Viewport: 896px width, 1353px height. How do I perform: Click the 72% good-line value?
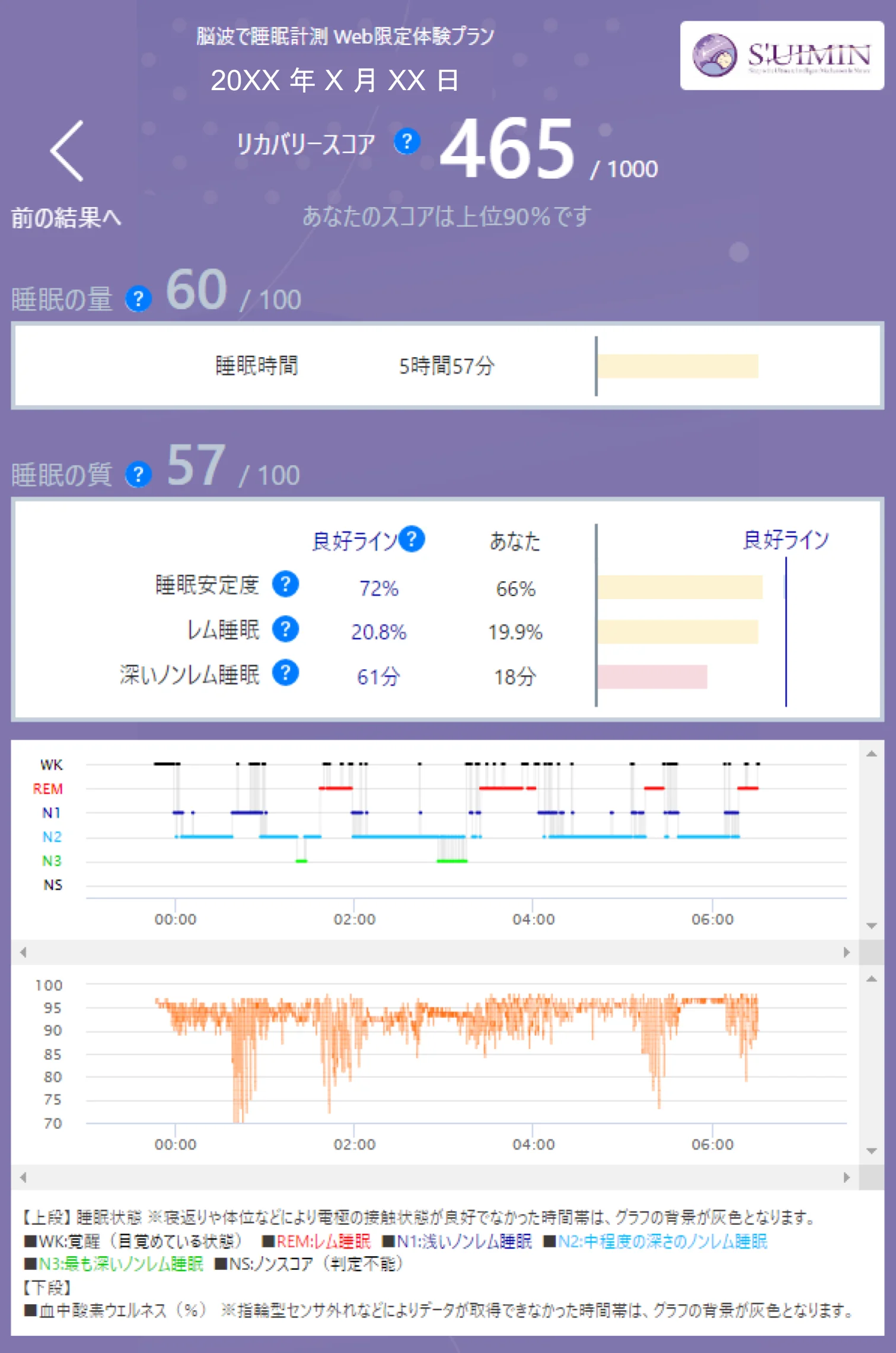click(379, 588)
